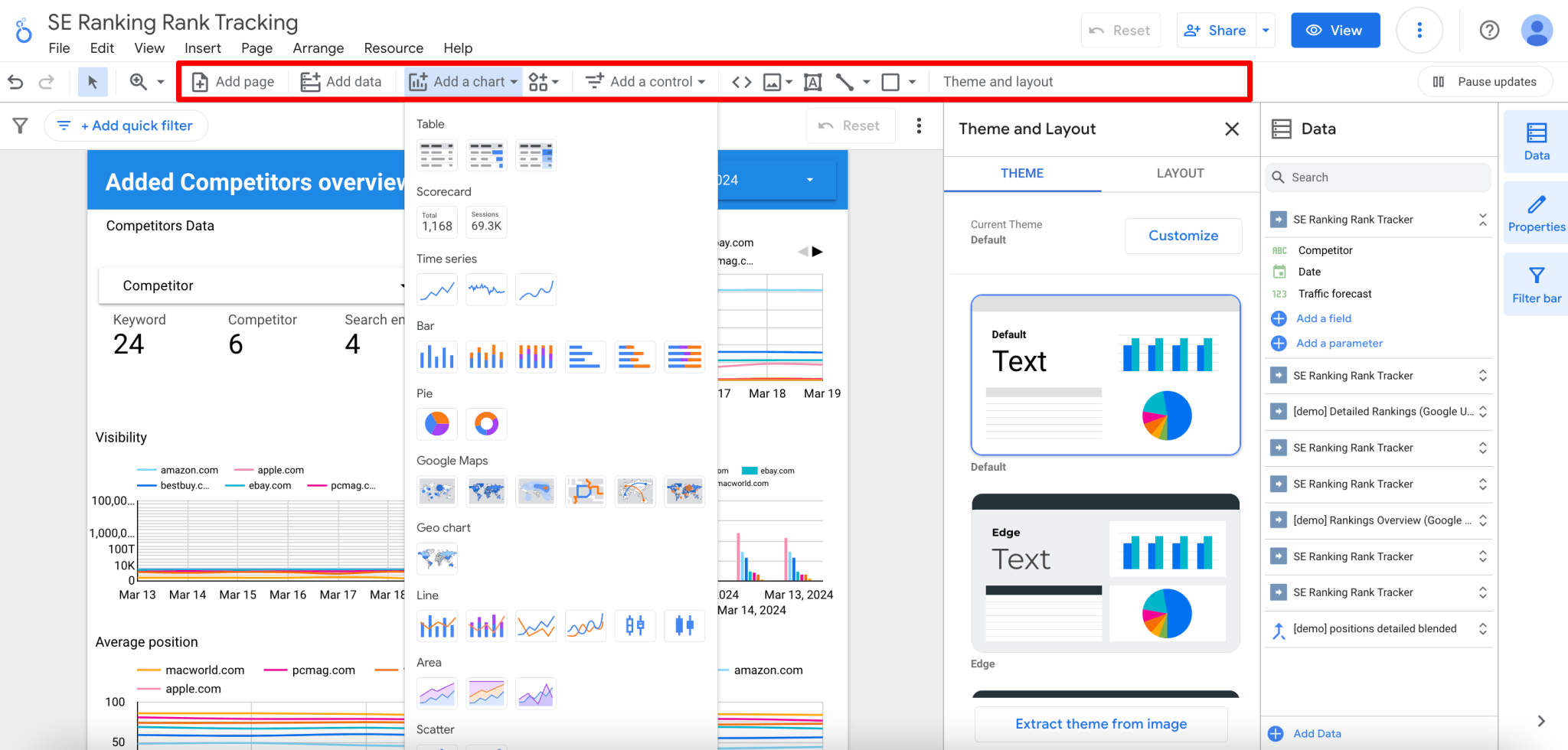Select the URL embed tool
Screen dimensions: 1568x750
point(741,81)
